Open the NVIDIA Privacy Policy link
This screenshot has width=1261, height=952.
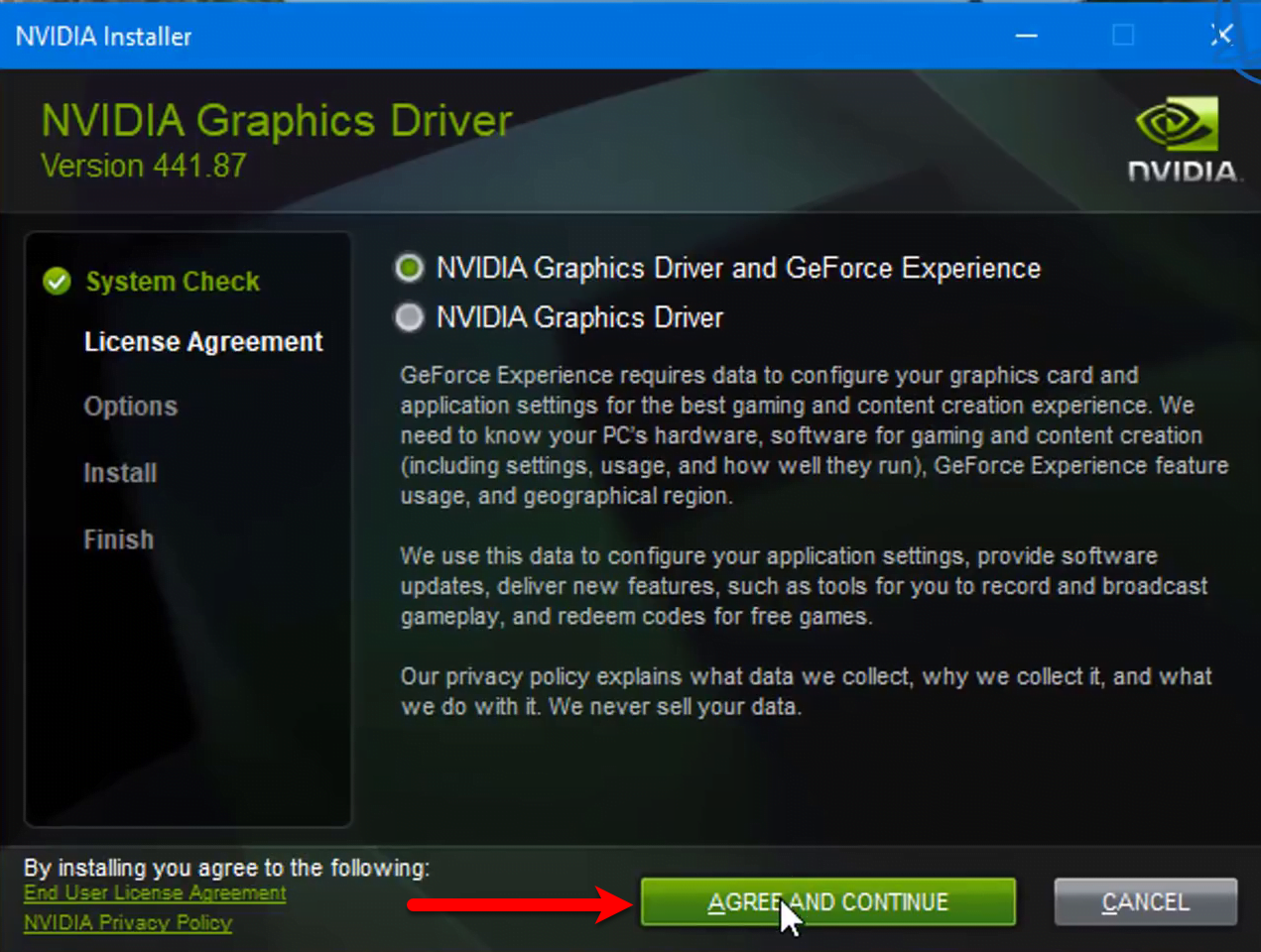point(128,922)
